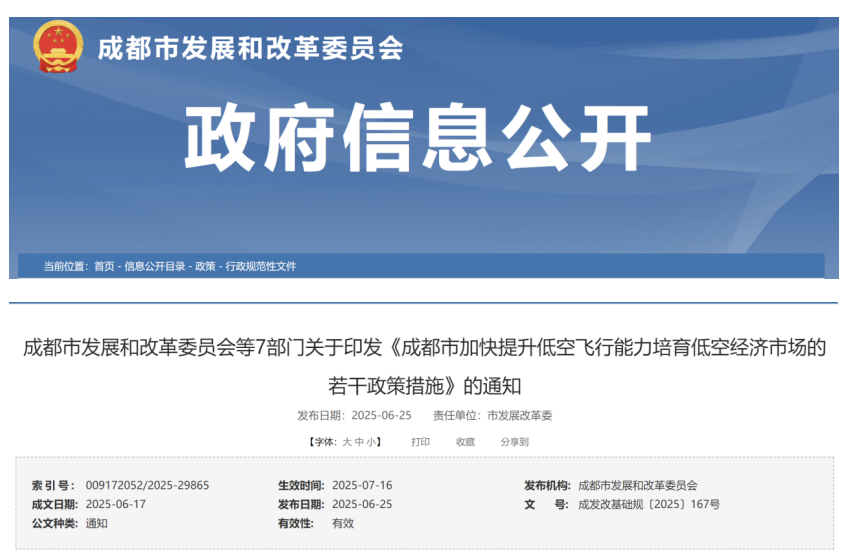Image resolution: width=850 pixels, height=559 pixels.
Task: Click the 成都市发展和改革委员会 site title
Action: pos(250,48)
